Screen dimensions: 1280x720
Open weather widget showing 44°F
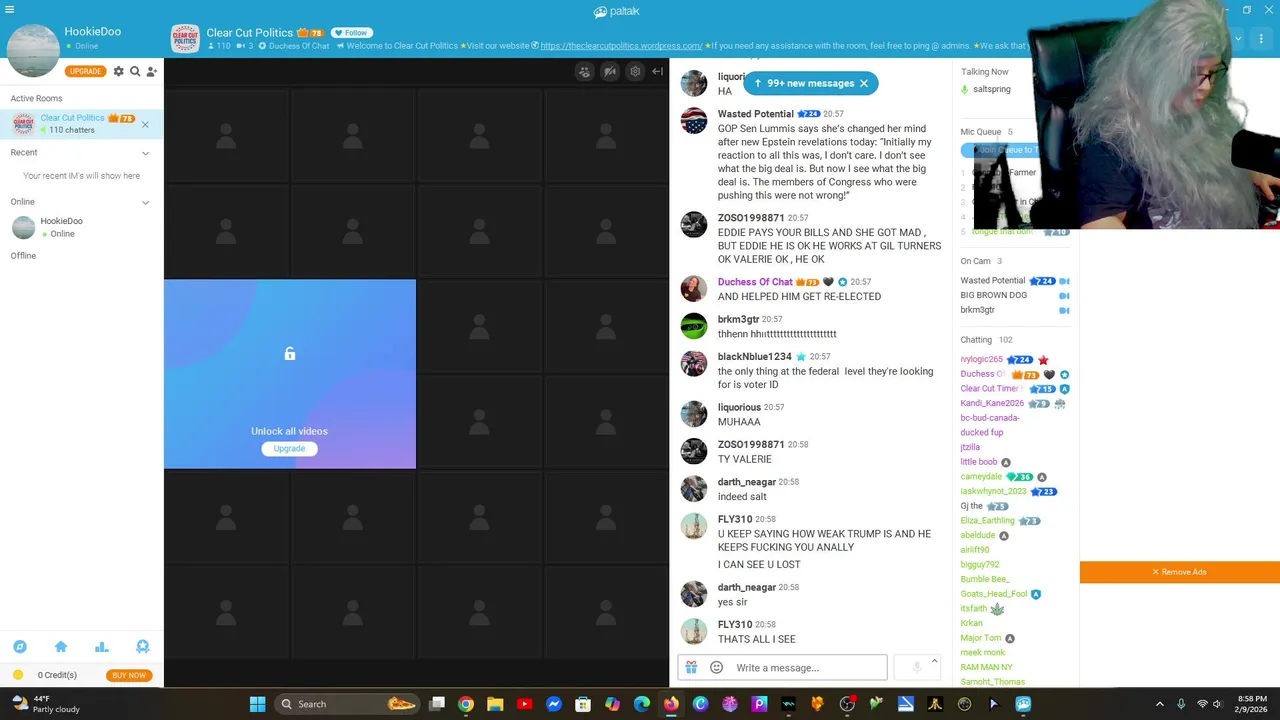pos(45,704)
